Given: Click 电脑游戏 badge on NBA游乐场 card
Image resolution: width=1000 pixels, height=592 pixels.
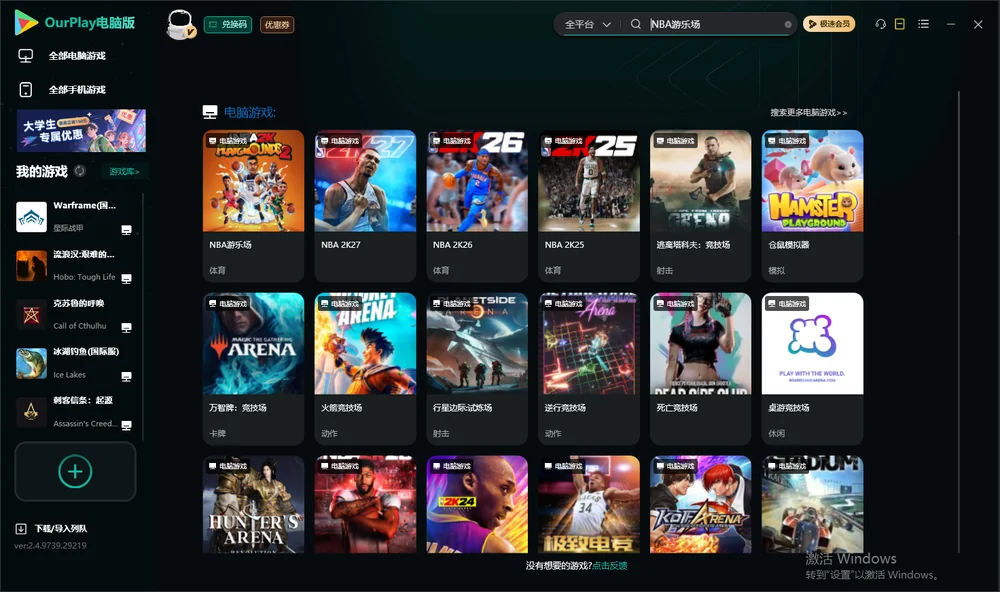Looking at the screenshot, I should tap(228, 140).
